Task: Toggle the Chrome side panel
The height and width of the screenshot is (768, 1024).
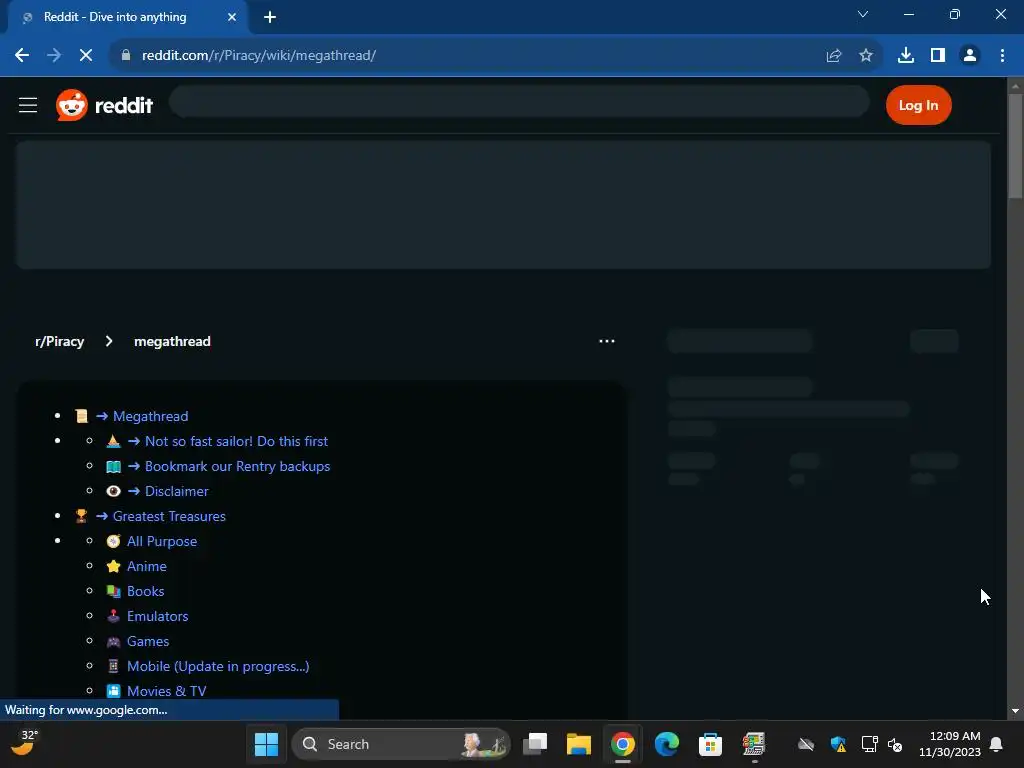Action: pyautogui.click(x=938, y=56)
